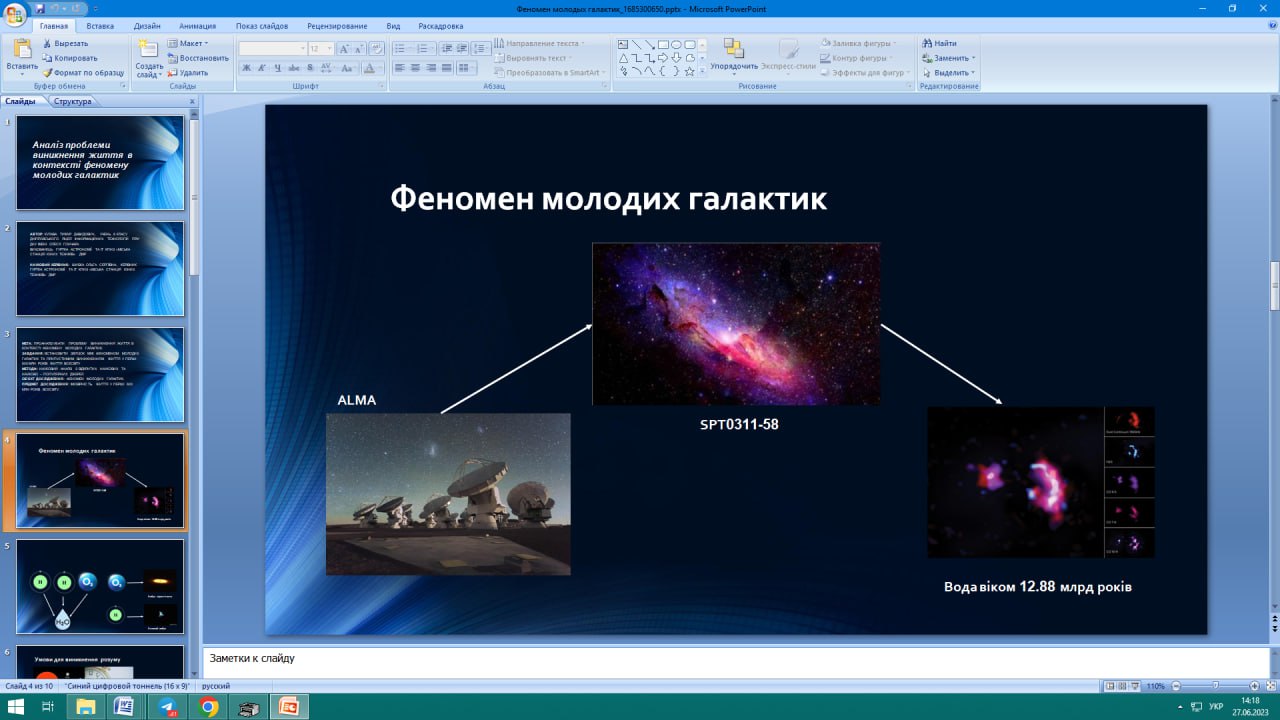This screenshot has height=720, width=1280.
Task: Open the Выделить select dropdown
Action: [x=949, y=73]
